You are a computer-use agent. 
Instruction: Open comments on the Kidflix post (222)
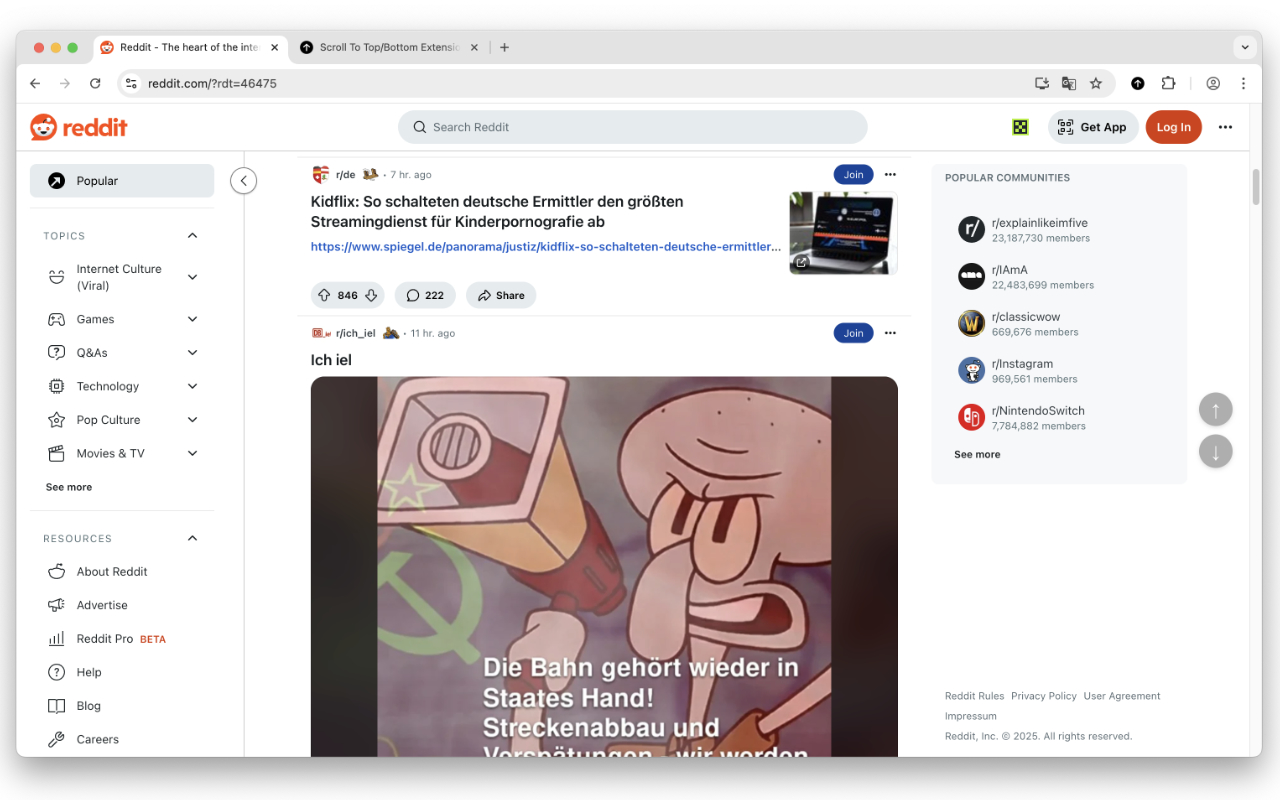pos(425,295)
